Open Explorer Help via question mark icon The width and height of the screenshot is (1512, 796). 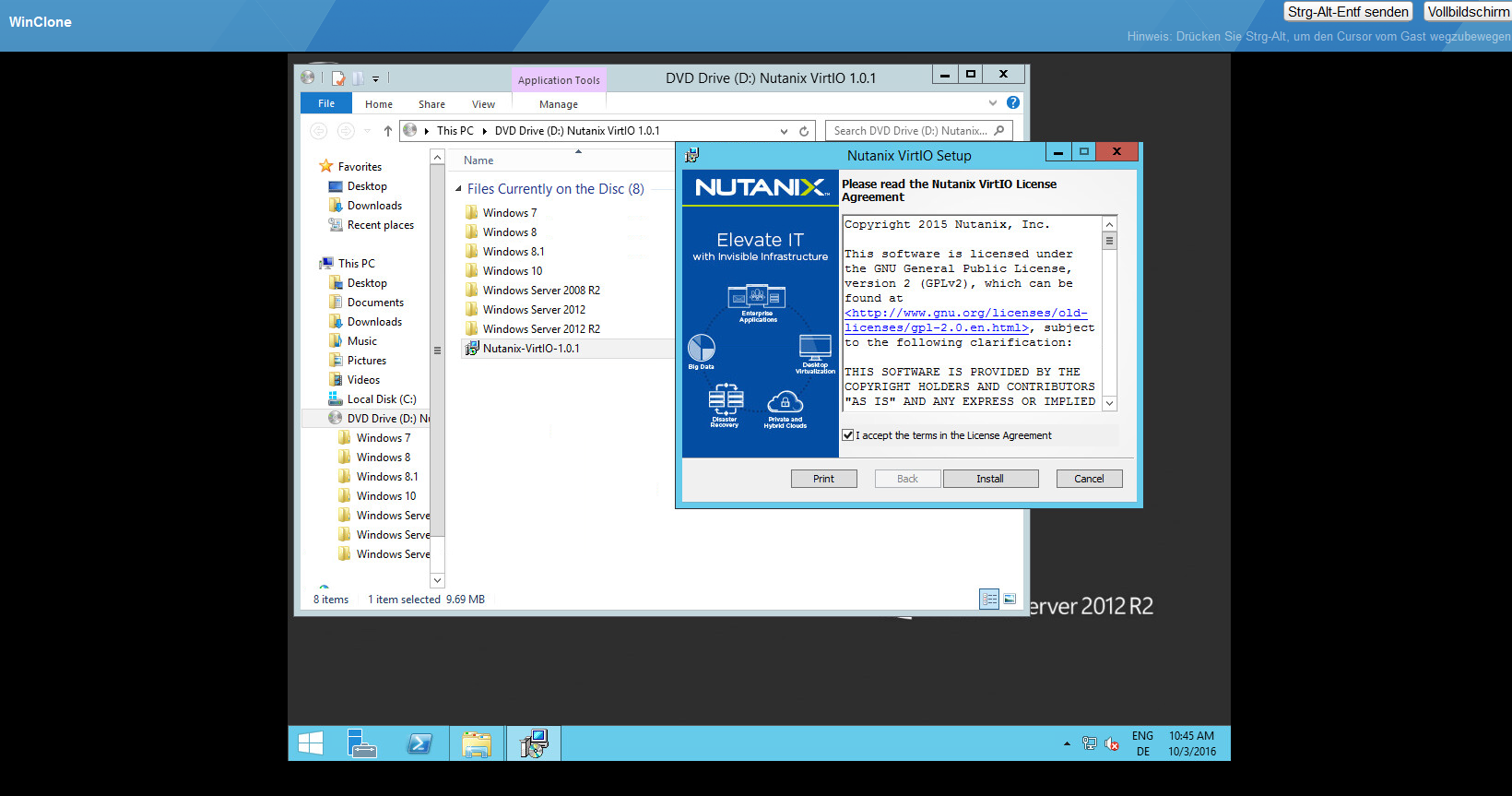(x=1013, y=102)
